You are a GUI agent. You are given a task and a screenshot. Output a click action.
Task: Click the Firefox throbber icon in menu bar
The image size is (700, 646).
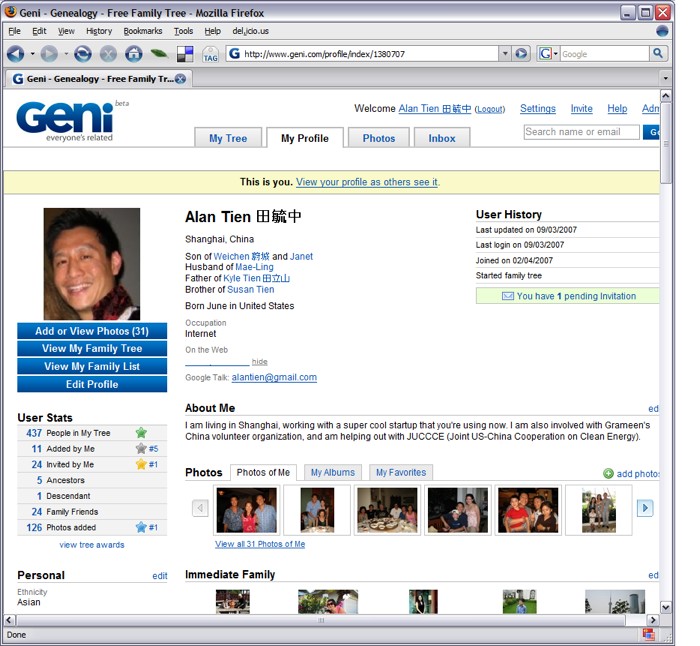(x=662, y=31)
